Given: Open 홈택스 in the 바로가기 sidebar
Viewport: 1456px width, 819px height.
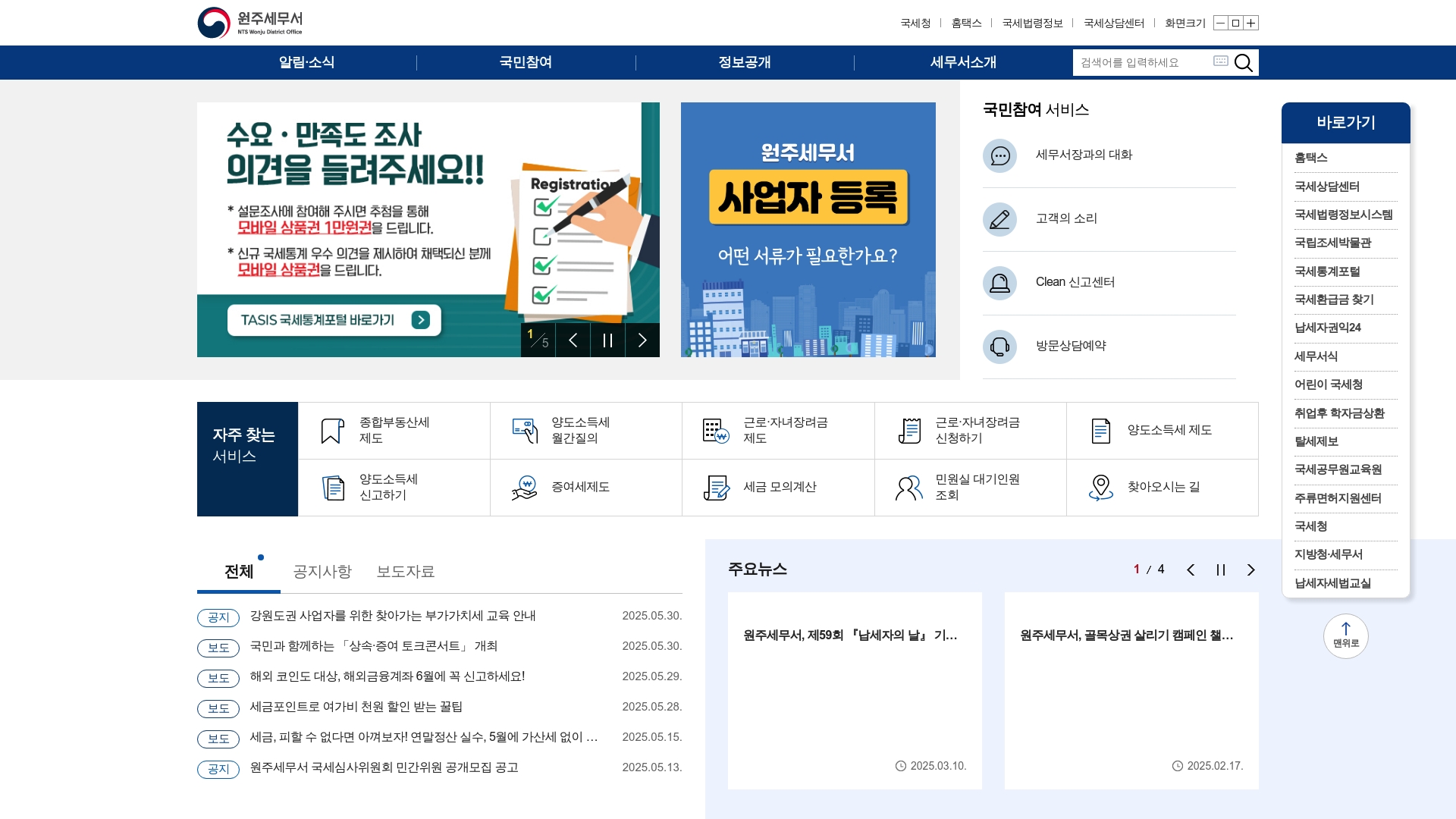Looking at the screenshot, I should 1346,158.
